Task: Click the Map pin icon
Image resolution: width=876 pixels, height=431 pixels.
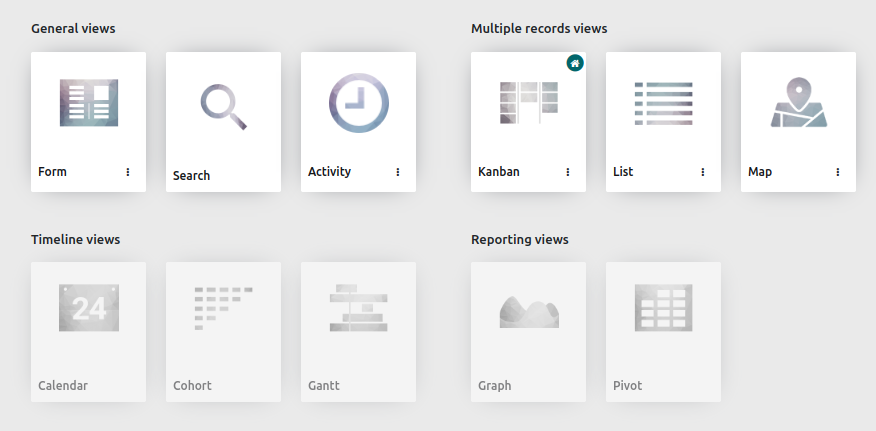Action: click(799, 102)
